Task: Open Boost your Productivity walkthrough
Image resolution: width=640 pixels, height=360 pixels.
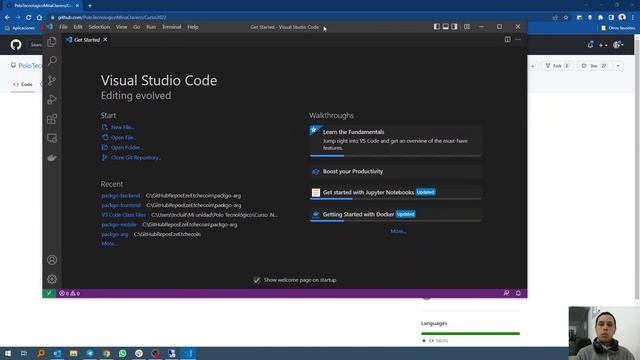Action: (396, 171)
